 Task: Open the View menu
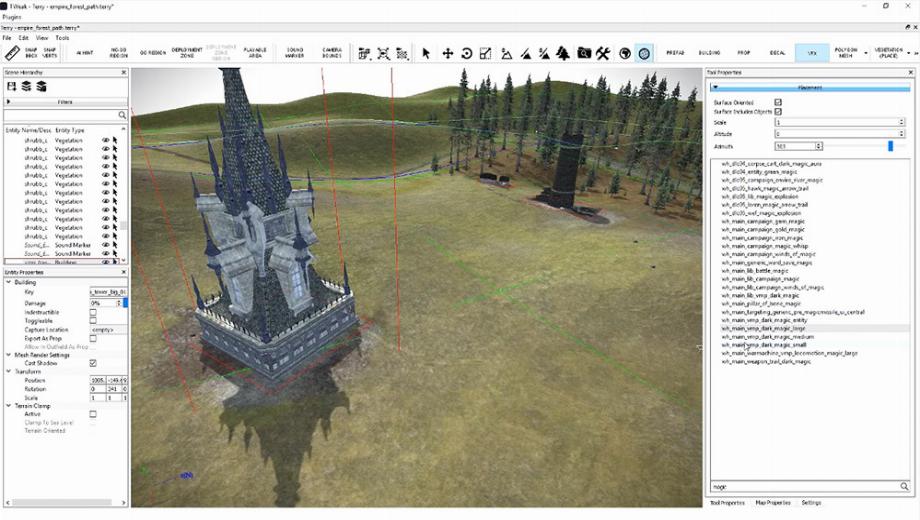pos(42,38)
